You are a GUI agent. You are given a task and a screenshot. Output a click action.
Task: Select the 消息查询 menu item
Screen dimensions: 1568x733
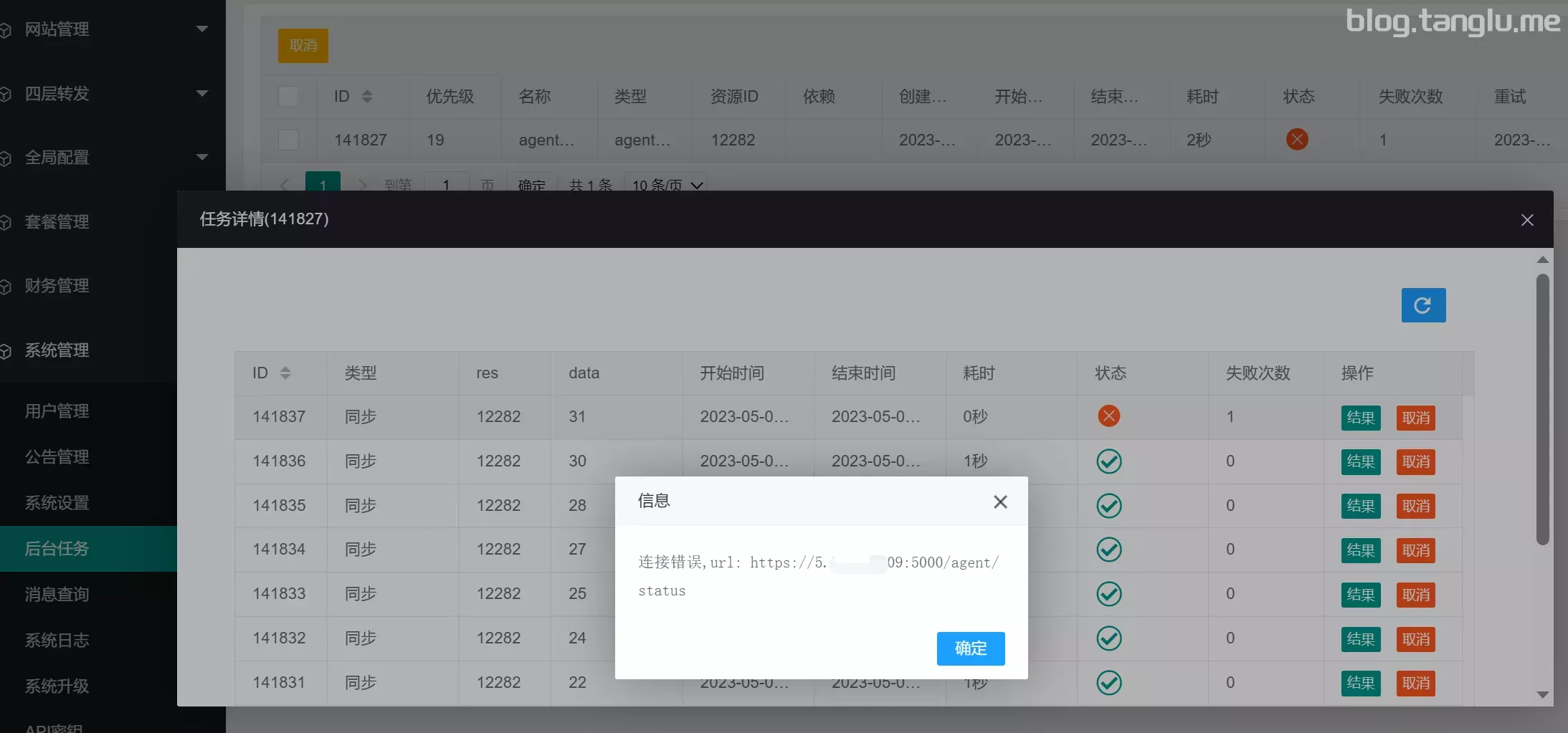pos(57,594)
